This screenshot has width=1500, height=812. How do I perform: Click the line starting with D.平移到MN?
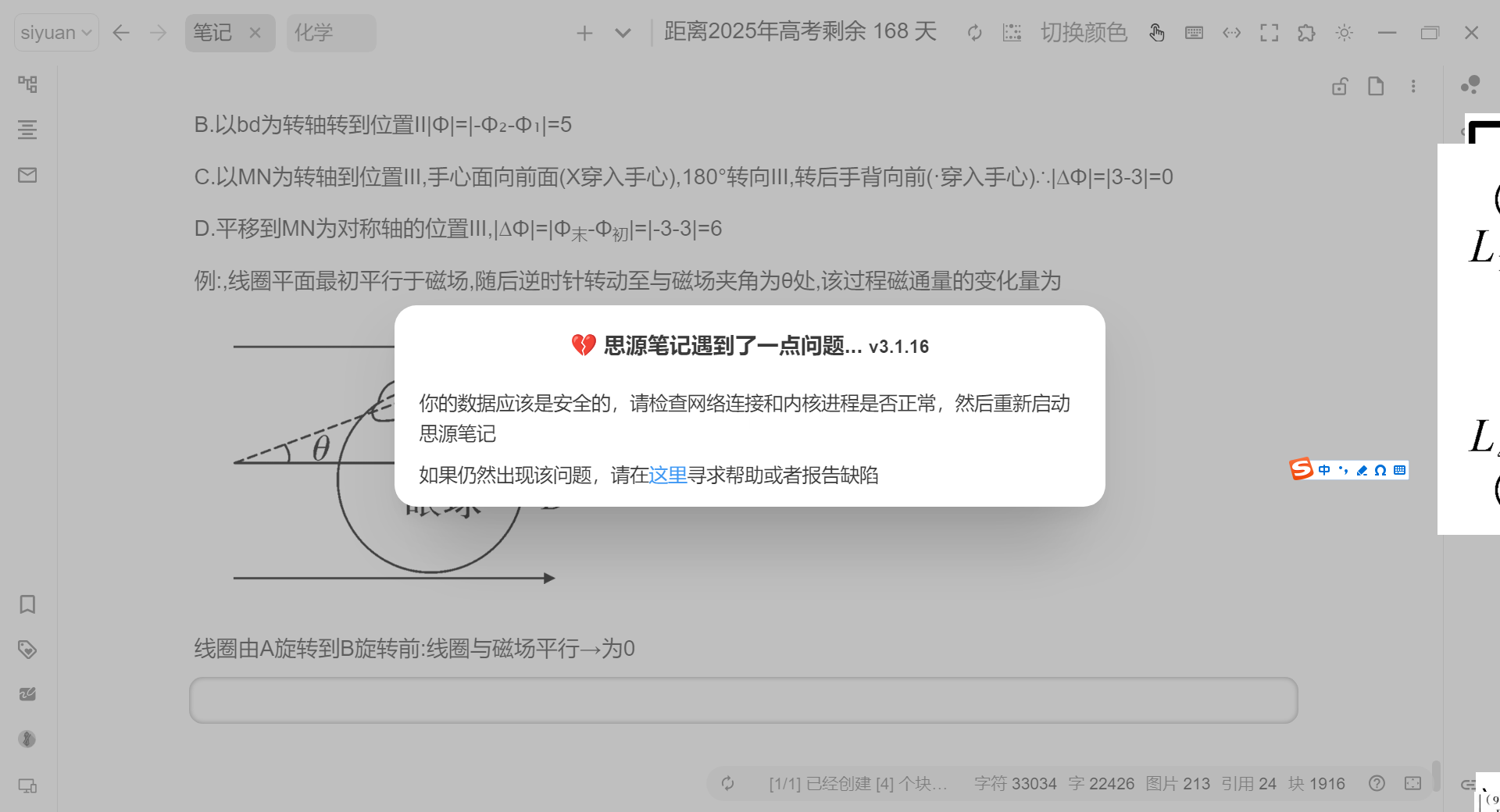[458, 230]
